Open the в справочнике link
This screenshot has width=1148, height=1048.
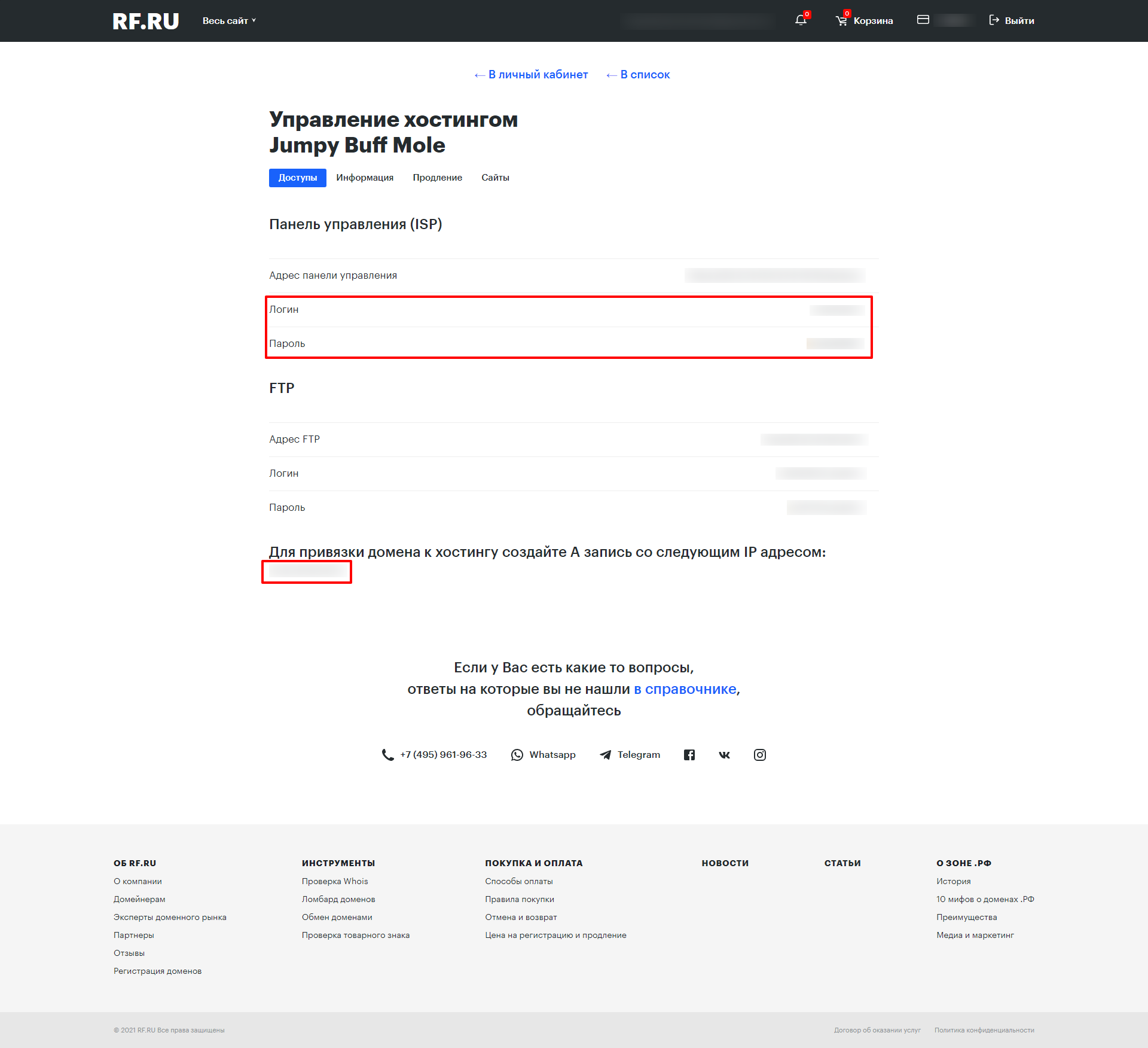coord(685,689)
